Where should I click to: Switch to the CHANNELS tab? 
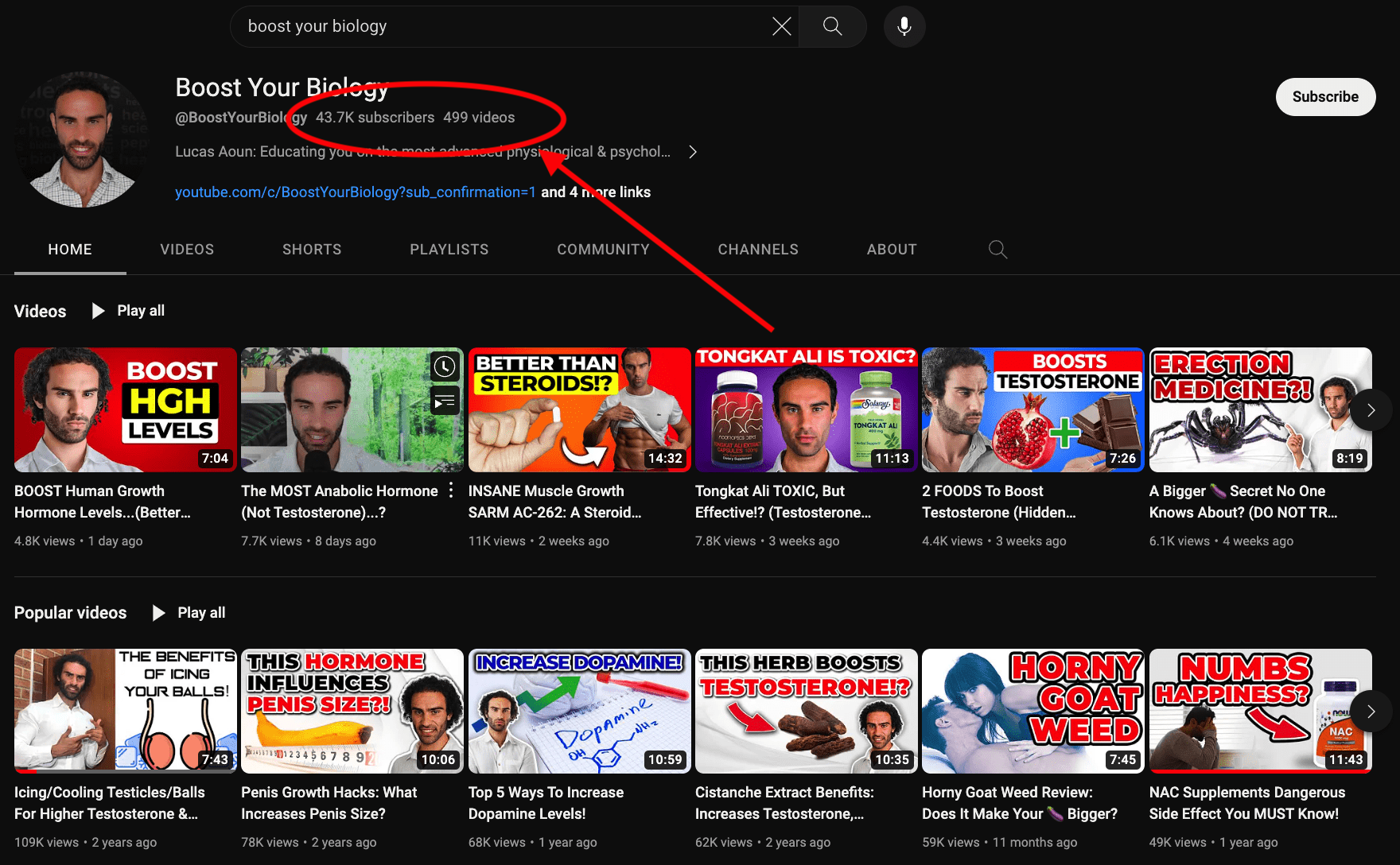pos(758,250)
